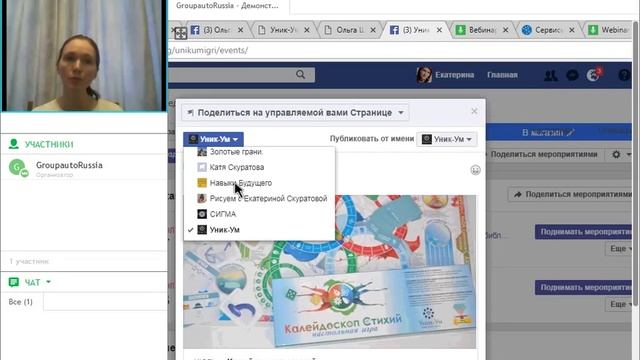Expand the ЧАТ dropdown arrow
This screenshot has height=360, width=640.
tap(49, 282)
